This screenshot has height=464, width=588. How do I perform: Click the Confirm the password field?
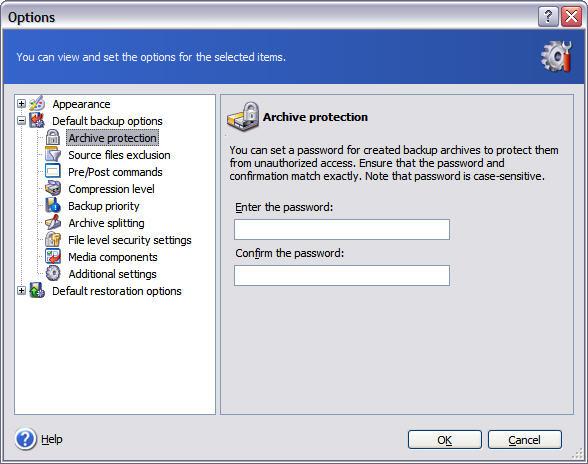point(342,276)
